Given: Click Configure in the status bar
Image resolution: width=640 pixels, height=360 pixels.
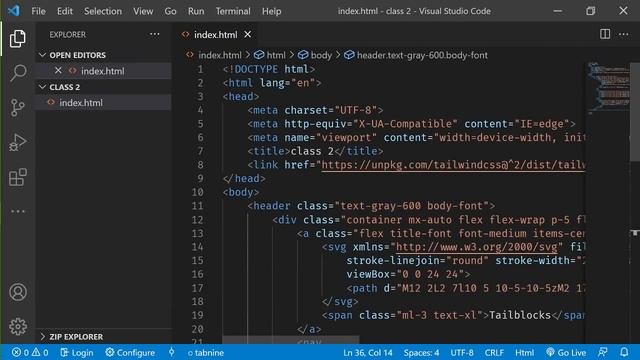Looking at the screenshot, I should (130, 353).
